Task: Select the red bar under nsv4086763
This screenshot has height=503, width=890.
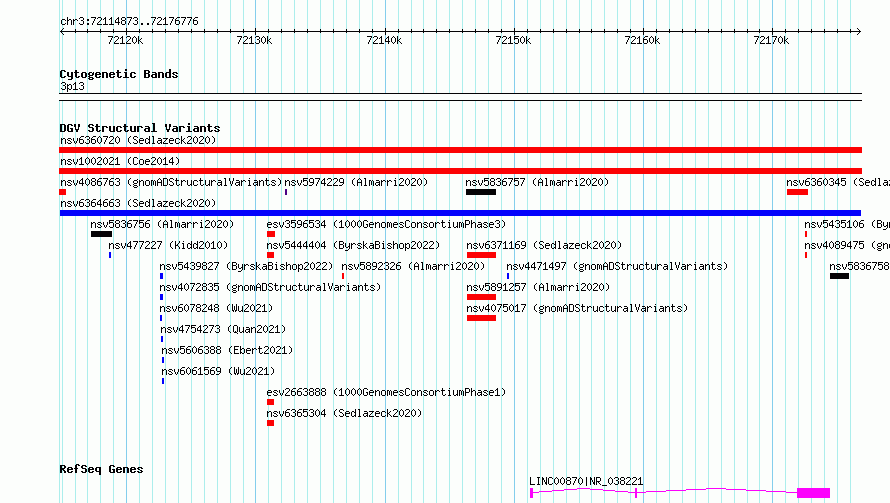Action: click(x=62, y=192)
